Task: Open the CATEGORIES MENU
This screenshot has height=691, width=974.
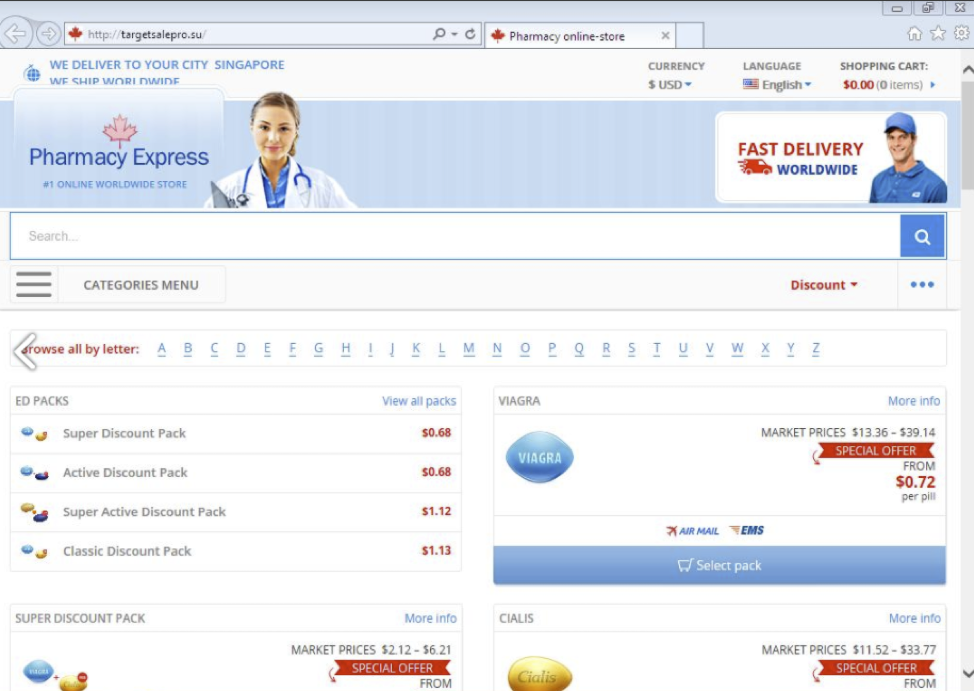Action: pos(141,285)
